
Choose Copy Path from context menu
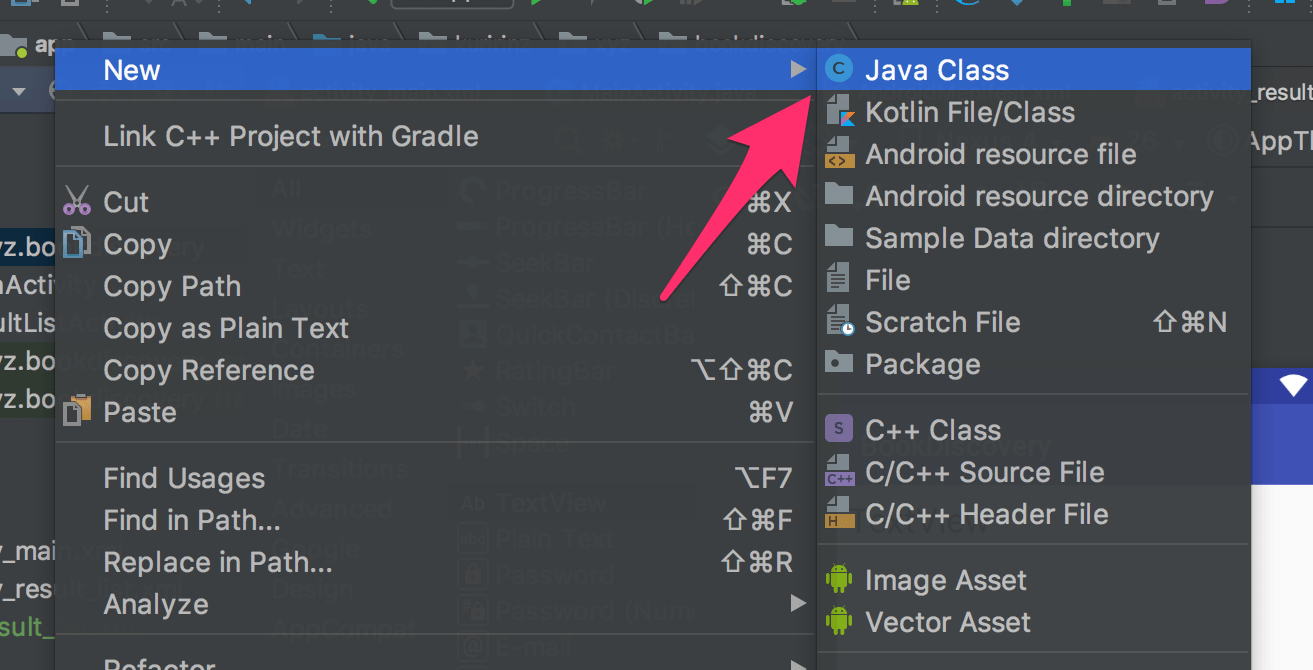[x=172, y=286]
